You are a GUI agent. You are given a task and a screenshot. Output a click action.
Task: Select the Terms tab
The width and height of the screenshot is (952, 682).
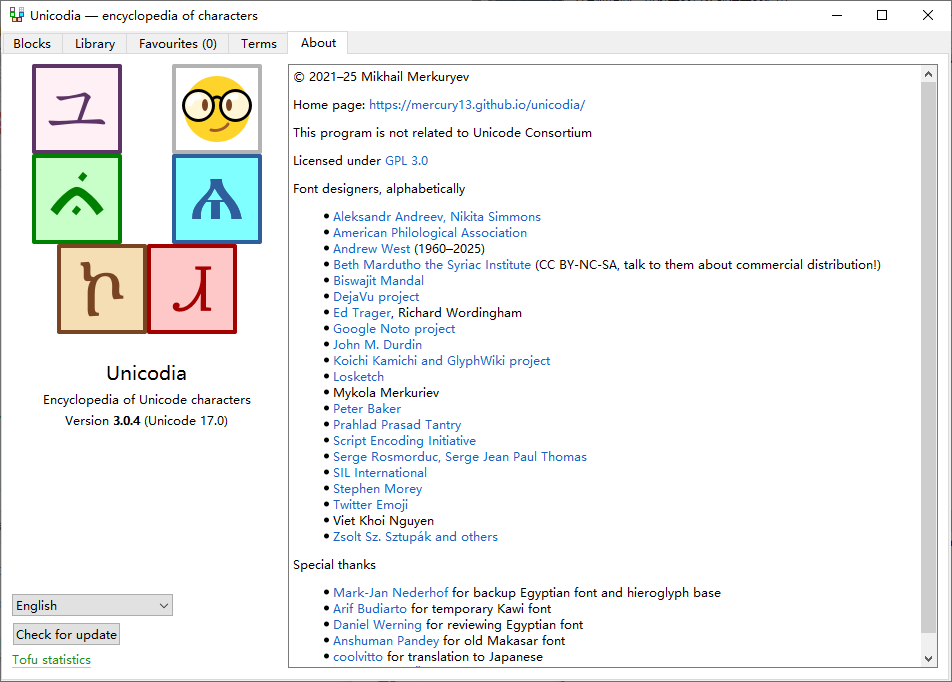pos(259,43)
